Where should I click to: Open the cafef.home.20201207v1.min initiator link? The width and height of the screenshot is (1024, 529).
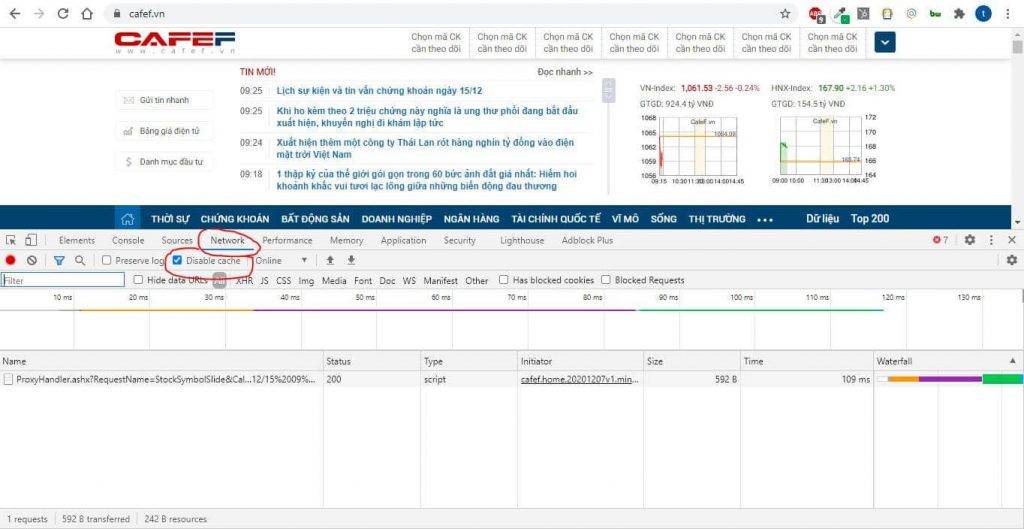coord(581,379)
